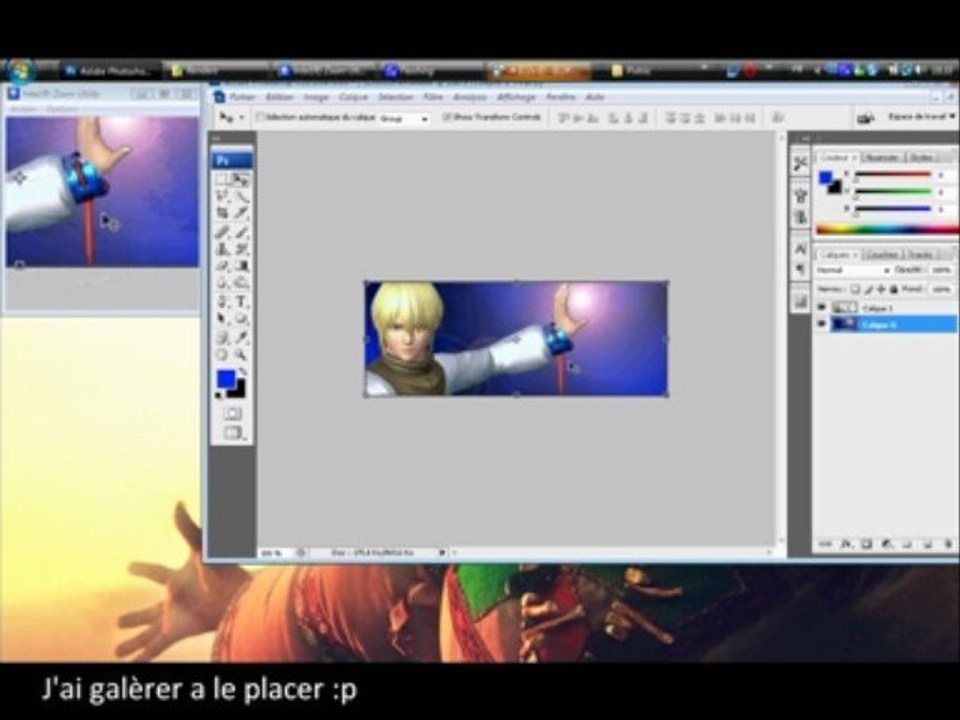Select the Brush tool

(241, 232)
